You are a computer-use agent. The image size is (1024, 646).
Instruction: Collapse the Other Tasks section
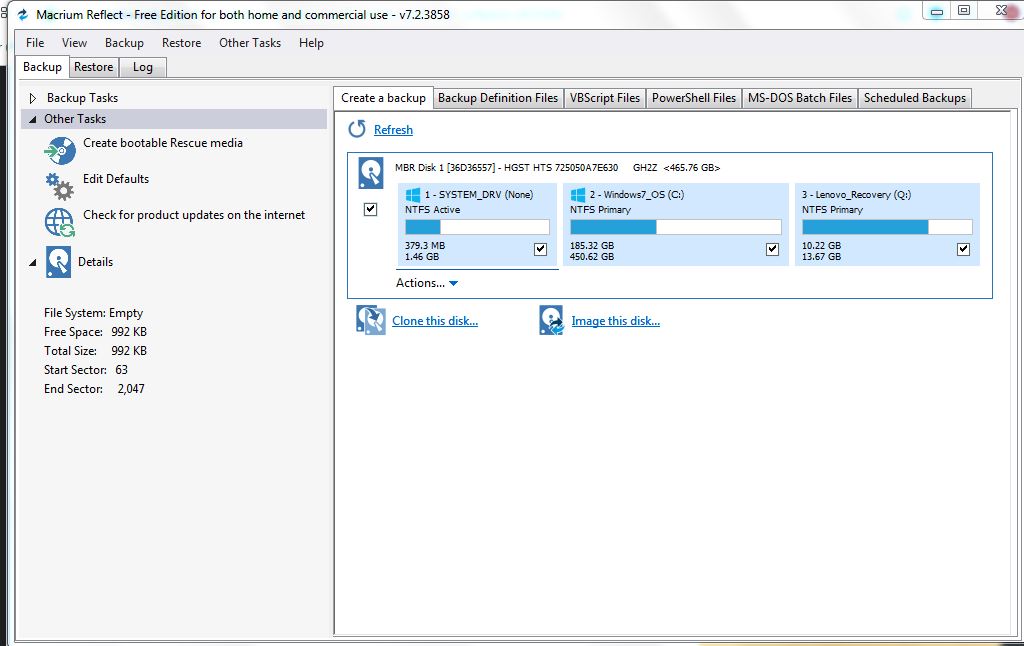point(32,120)
